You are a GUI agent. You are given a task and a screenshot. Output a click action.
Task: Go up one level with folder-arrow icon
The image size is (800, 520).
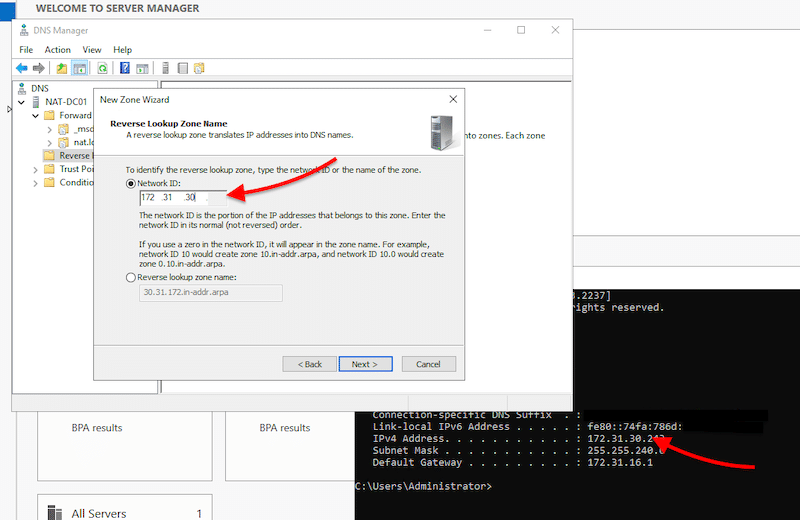click(62, 68)
